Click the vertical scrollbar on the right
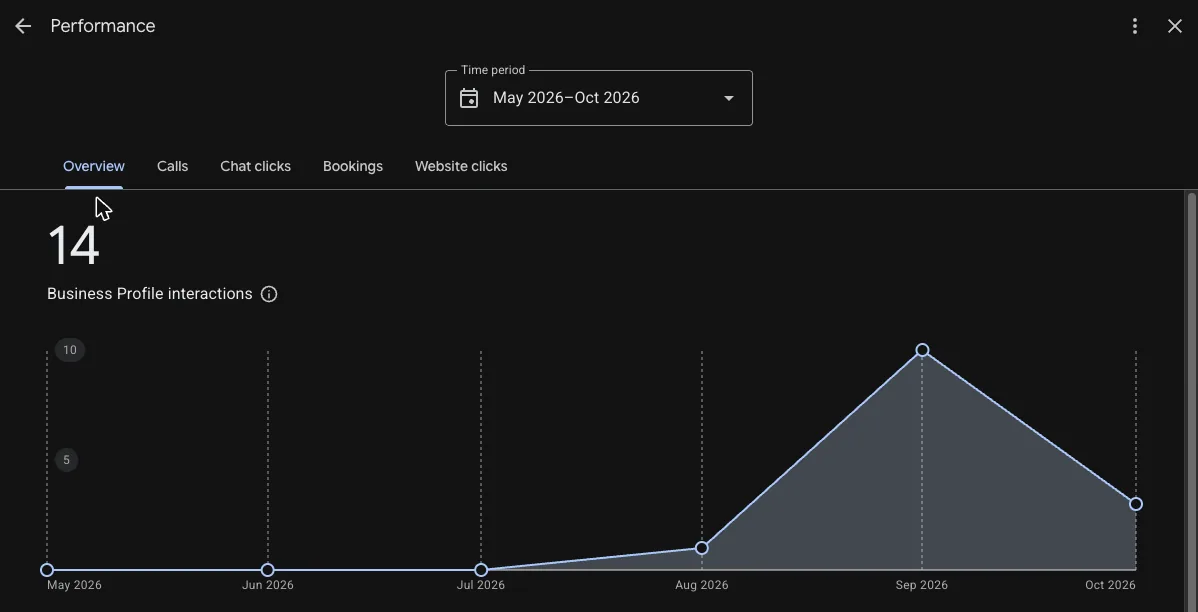 pyautogui.click(x=1190, y=401)
